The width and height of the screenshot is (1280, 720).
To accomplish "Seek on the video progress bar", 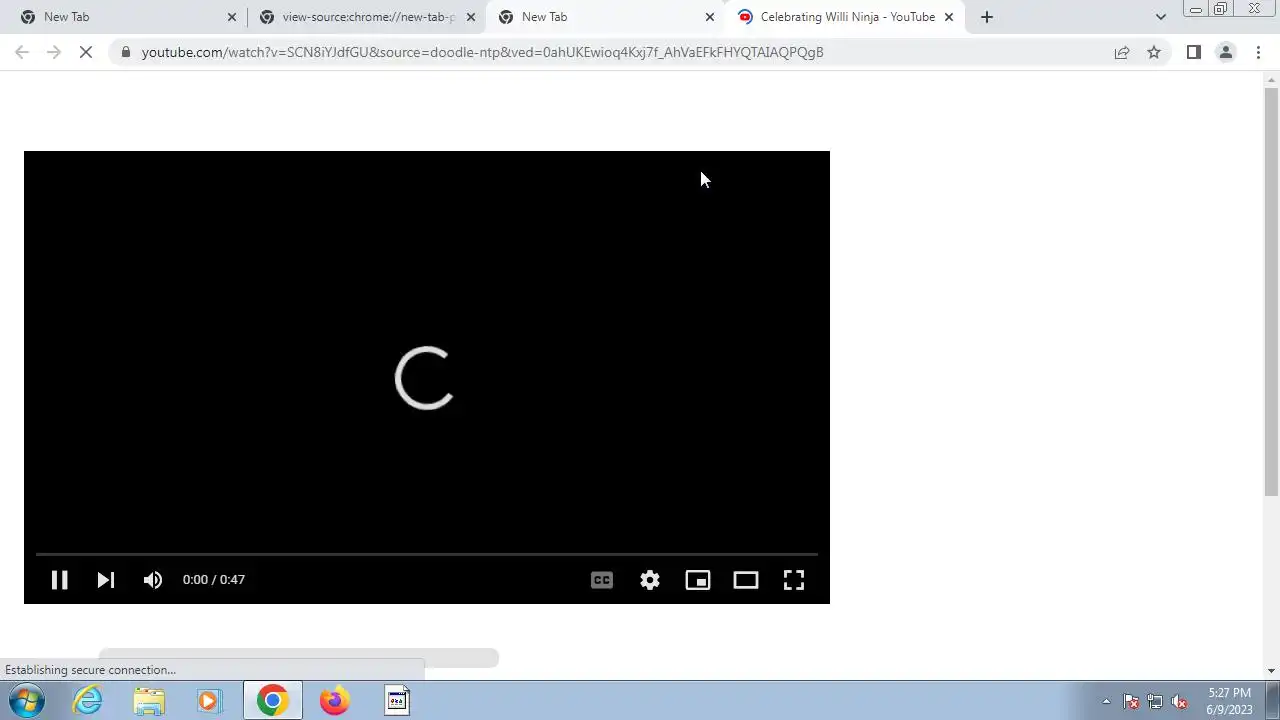I will [427, 553].
